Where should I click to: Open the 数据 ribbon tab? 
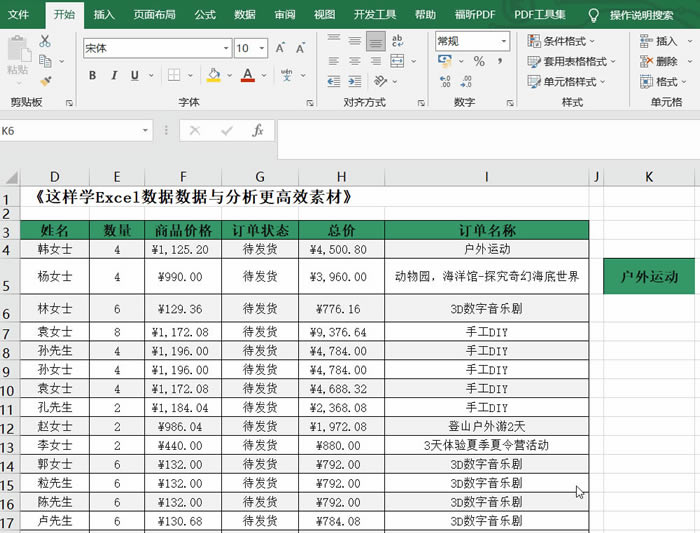coord(245,15)
